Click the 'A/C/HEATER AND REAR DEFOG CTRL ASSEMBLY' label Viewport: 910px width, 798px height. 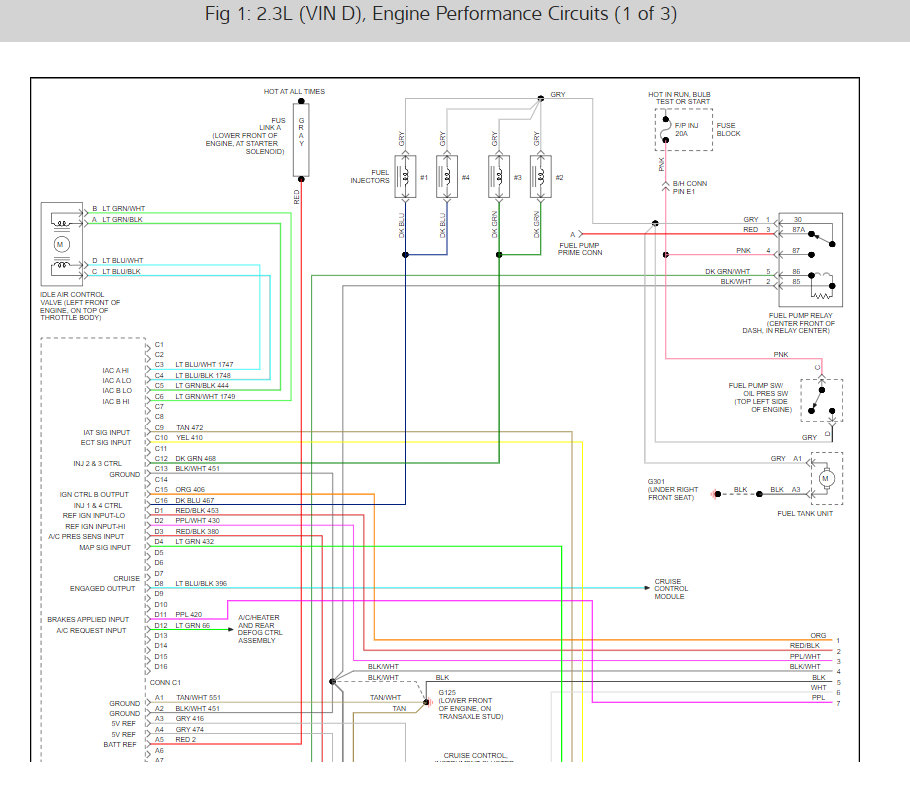(x=259, y=629)
